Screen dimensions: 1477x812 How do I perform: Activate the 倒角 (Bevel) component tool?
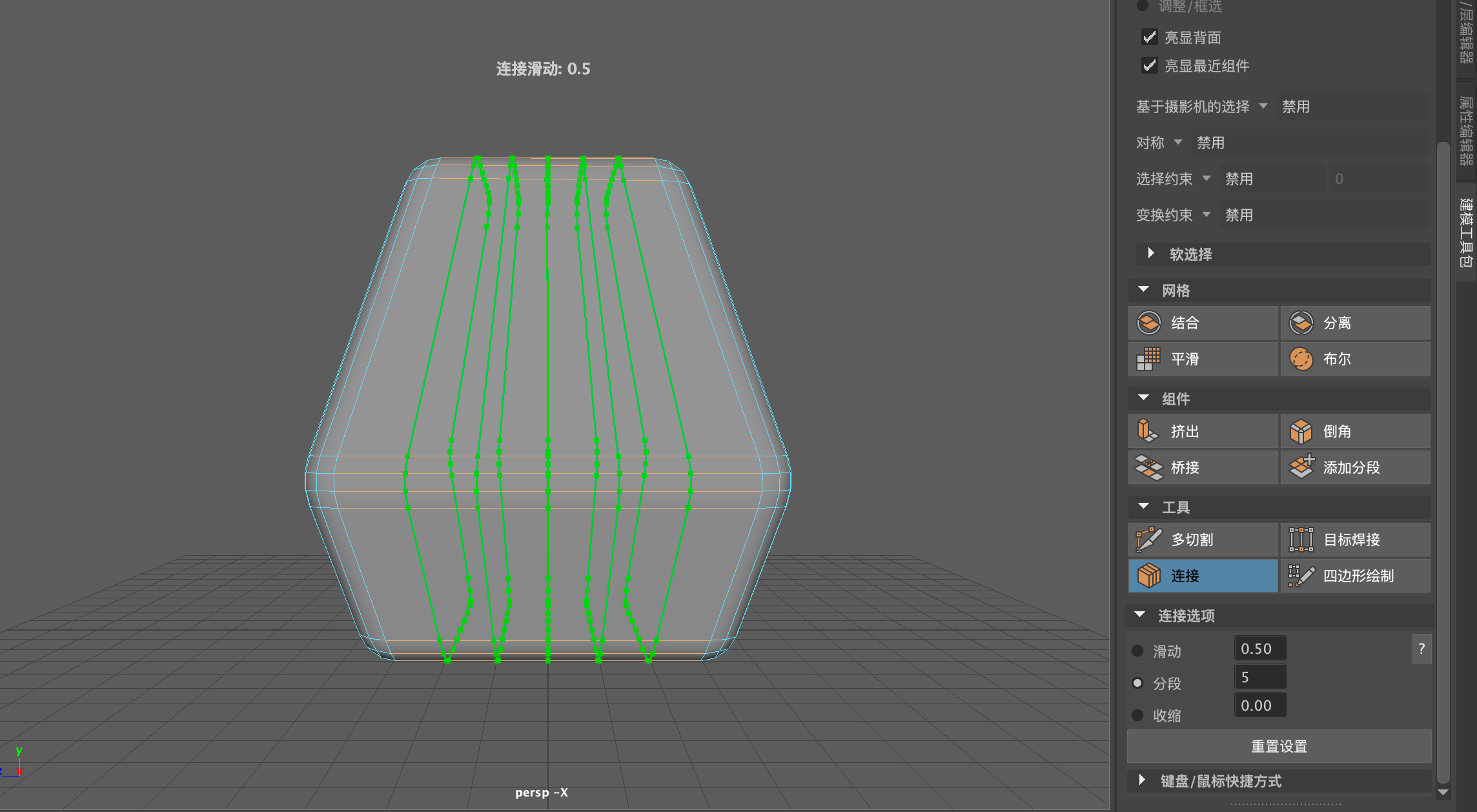pyautogui.click(x=1301, y=431)
